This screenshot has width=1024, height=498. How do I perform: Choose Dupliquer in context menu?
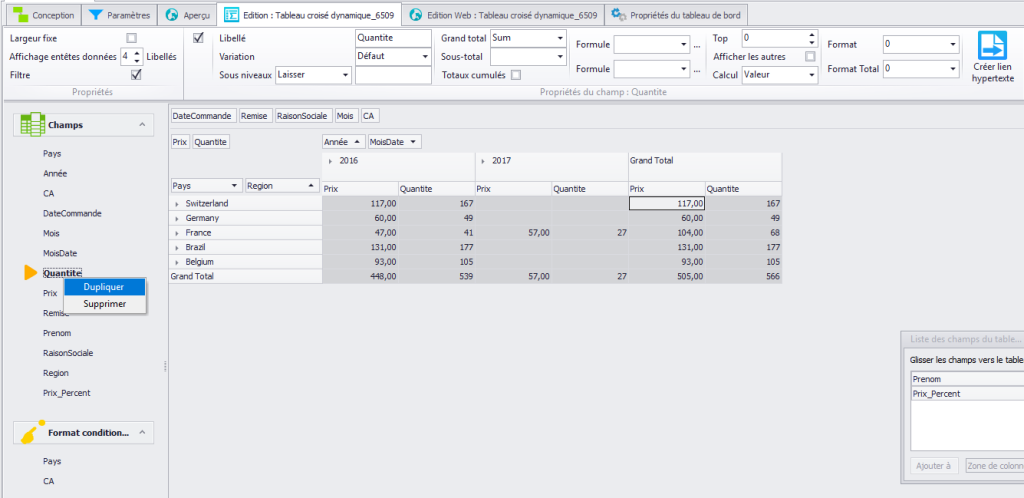point(104,287)
